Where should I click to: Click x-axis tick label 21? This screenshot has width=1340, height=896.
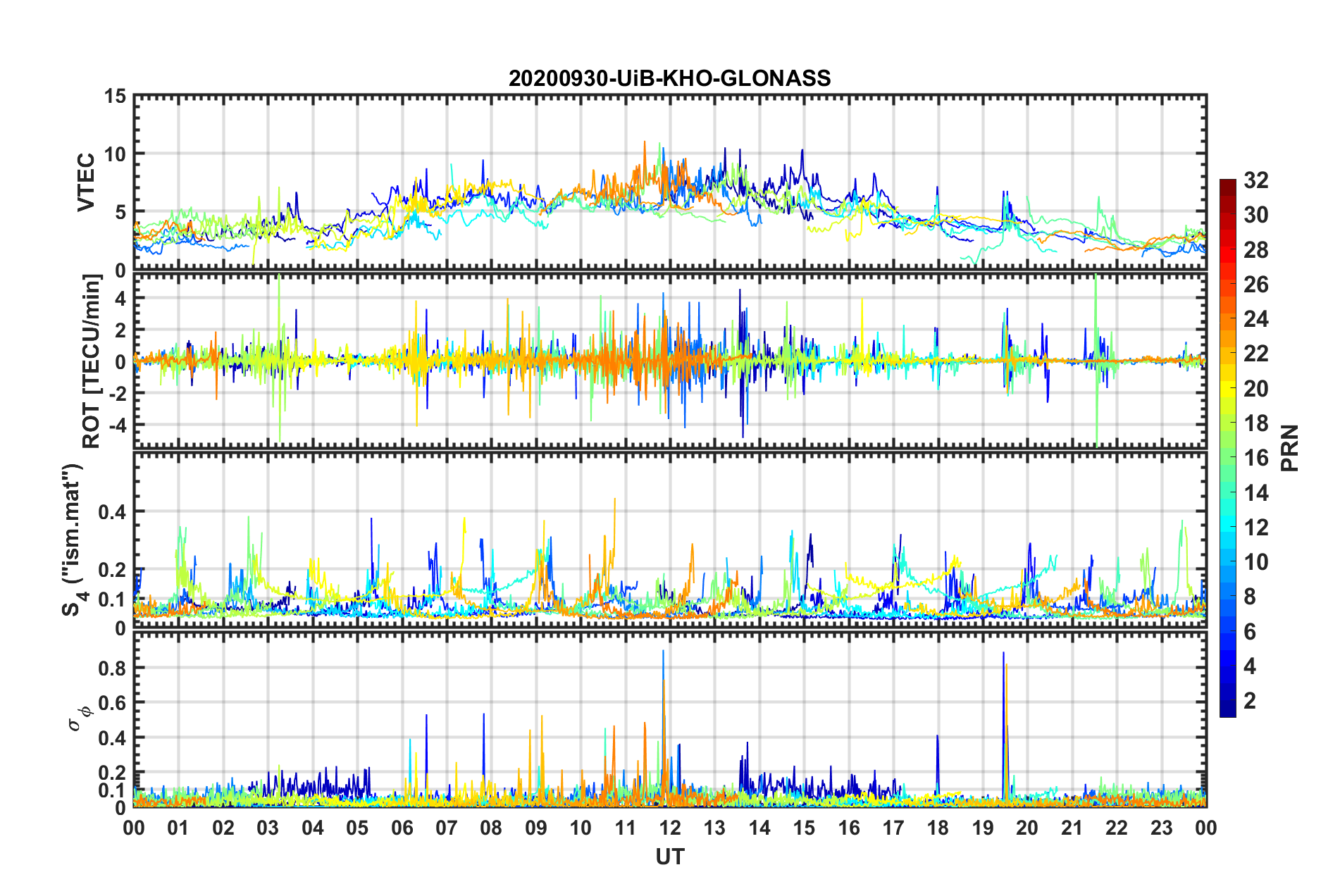1072,828
